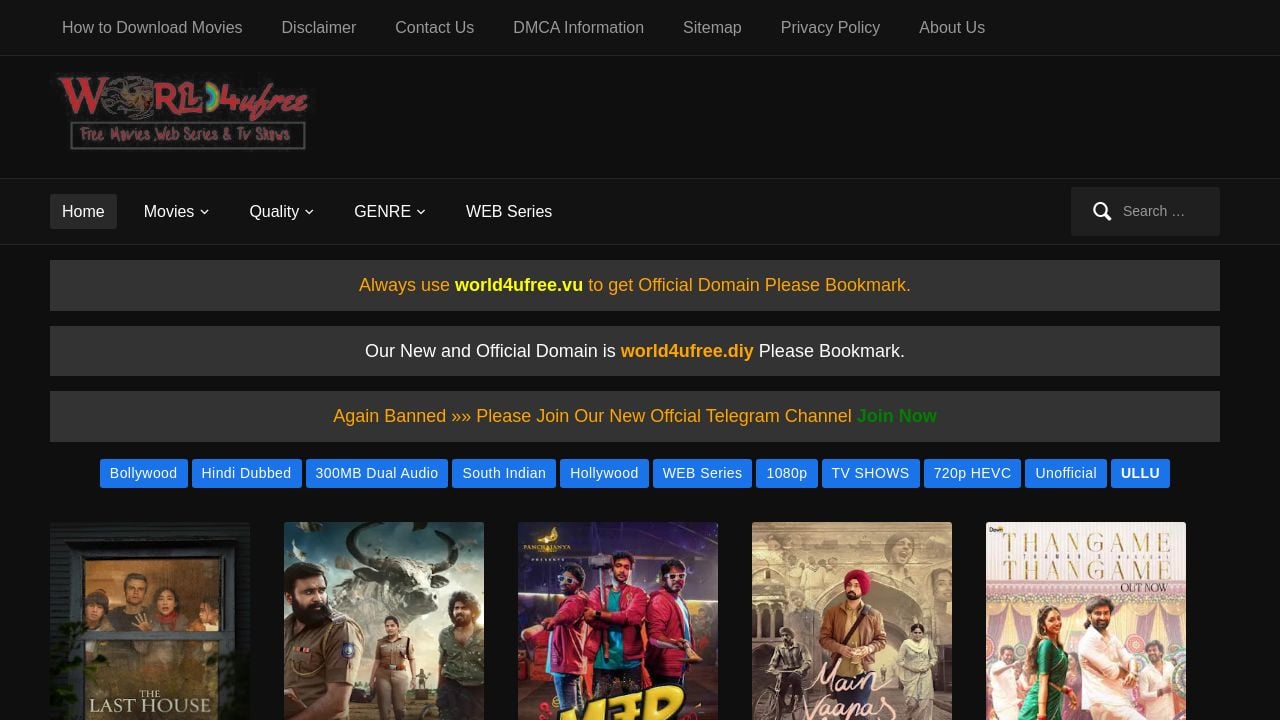Viewport: 1280px width, 720px height.
Task: Select the South Indian category button
Action: coord(504,473)
